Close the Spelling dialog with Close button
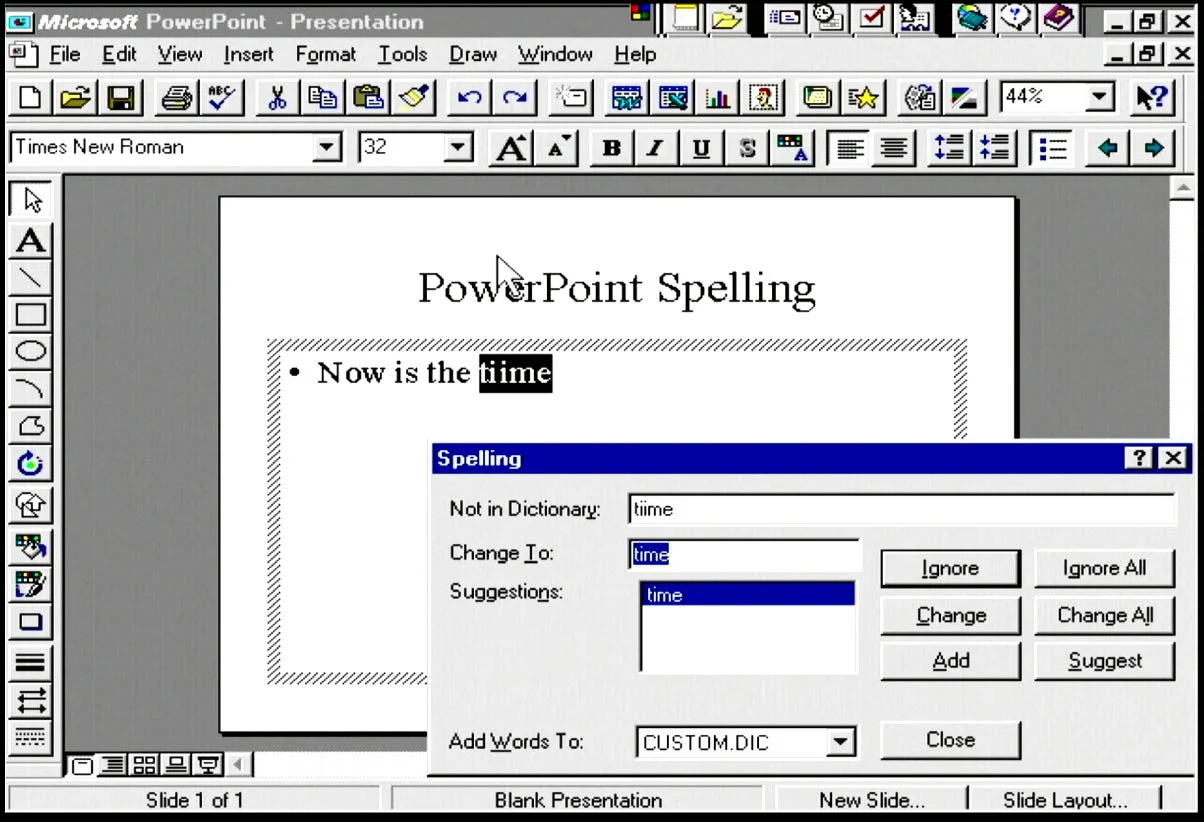1204x822 pixels. pos(950,740)
